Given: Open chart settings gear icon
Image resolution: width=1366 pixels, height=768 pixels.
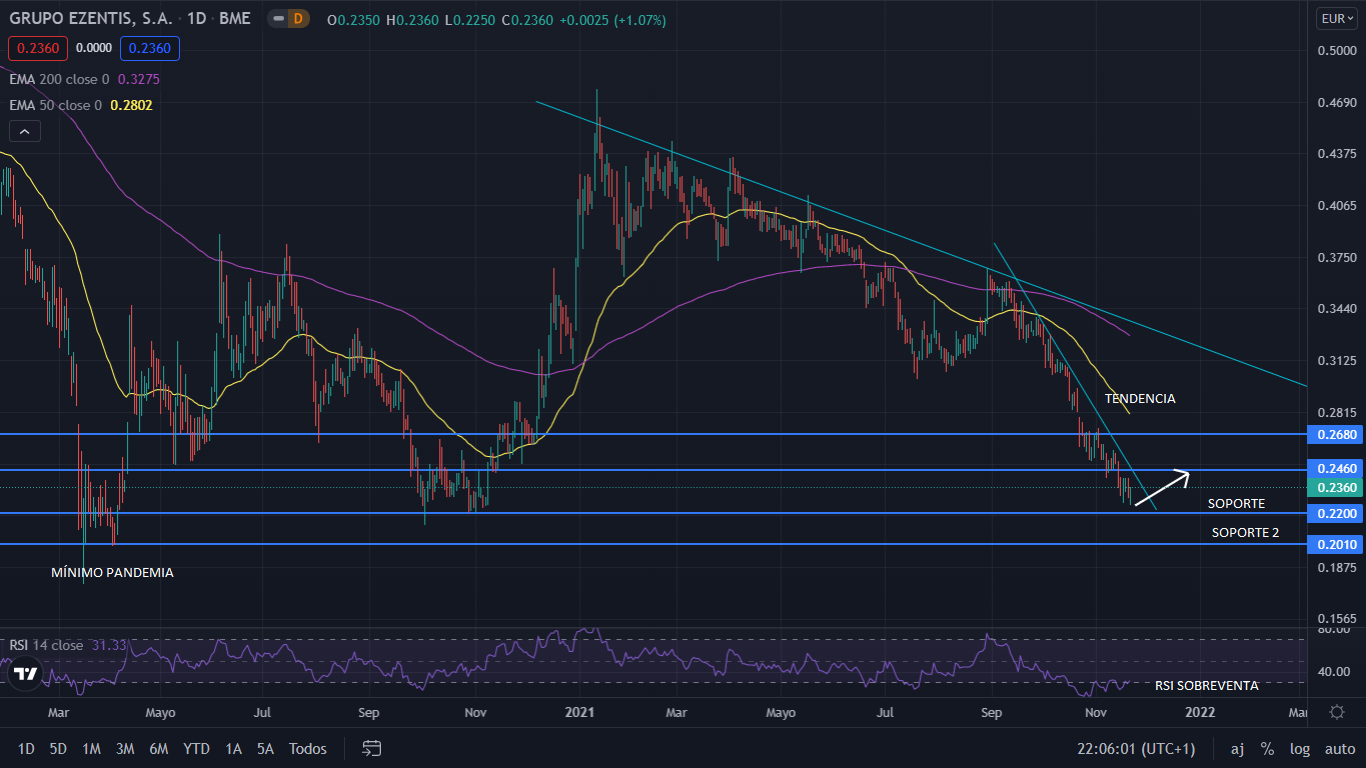Looking at the screenshot, I should pyautogui.click(x=1337, y=712).
